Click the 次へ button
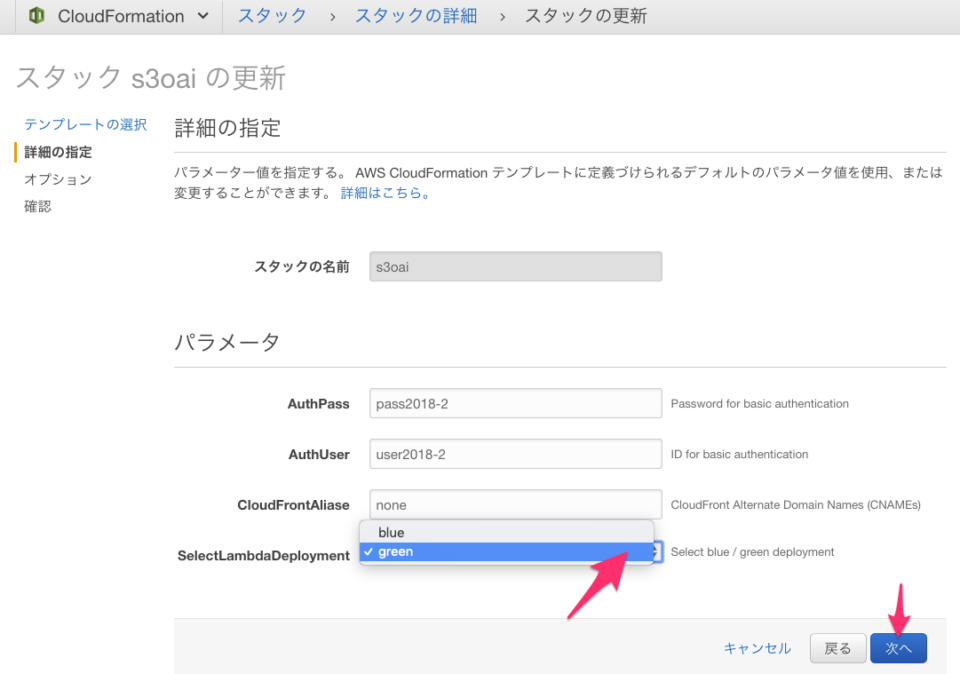Viewport: 960px width, 674px height. click(898, 648)
